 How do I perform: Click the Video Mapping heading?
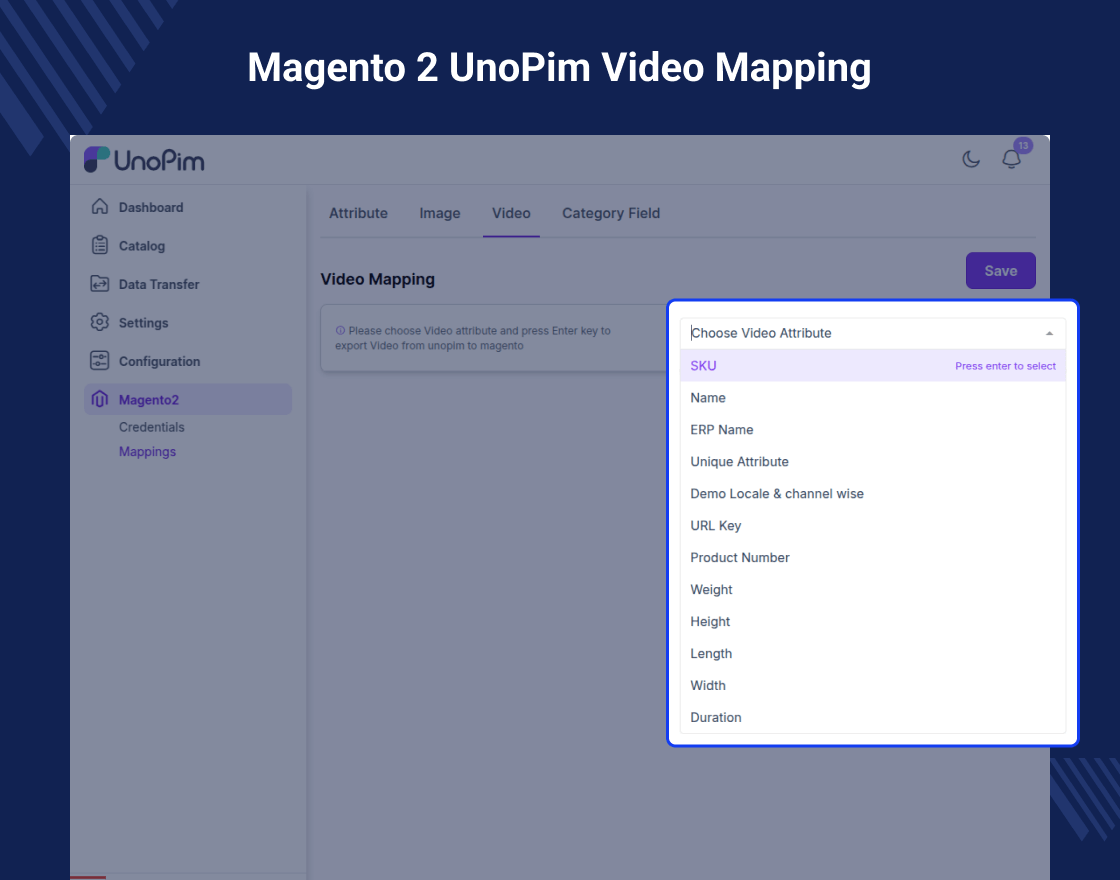coord(377,279)
